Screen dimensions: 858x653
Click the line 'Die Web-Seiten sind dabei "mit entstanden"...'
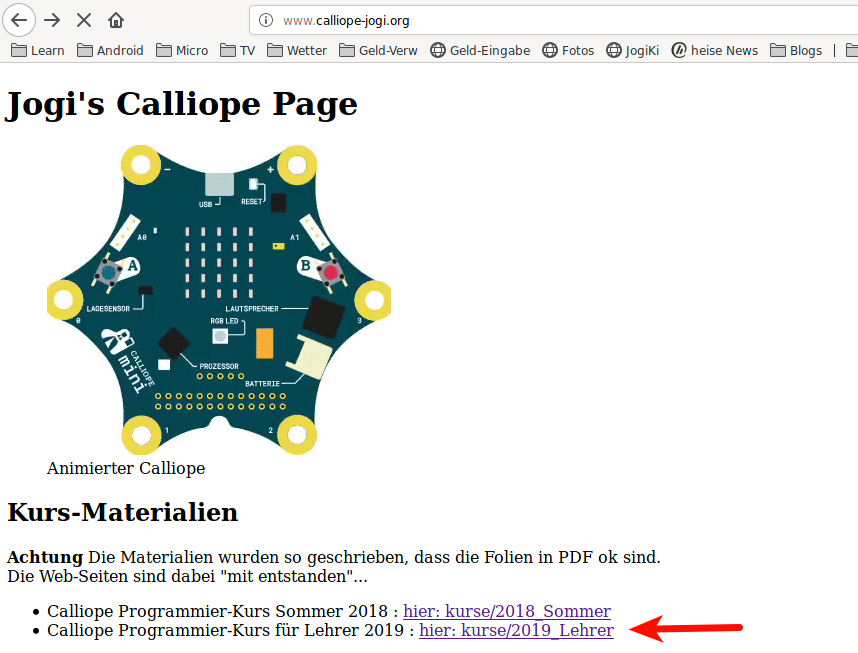pyautogui.click(x=187, y=576)
